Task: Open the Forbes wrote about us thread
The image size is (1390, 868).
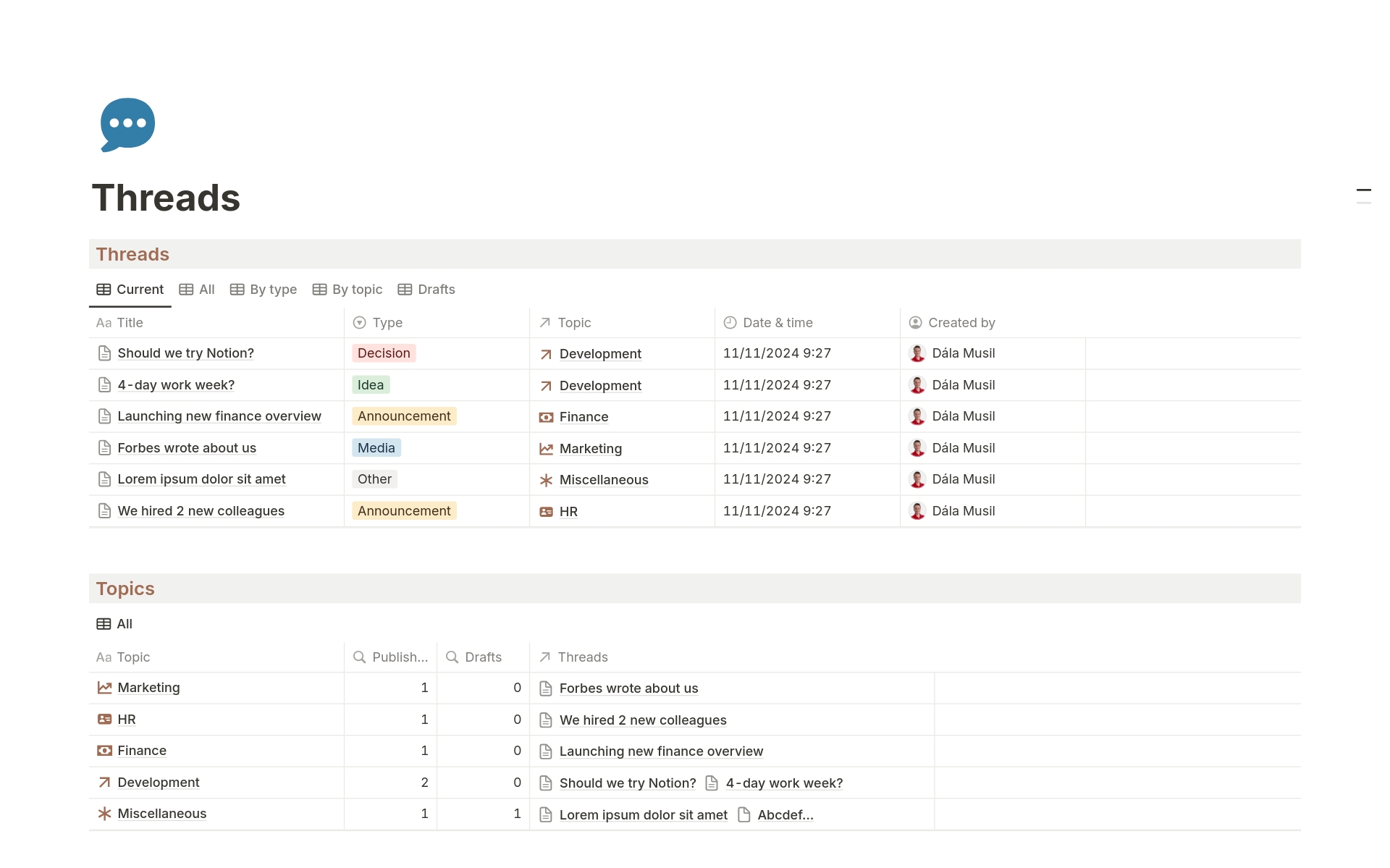Action: tap(187, 447)
